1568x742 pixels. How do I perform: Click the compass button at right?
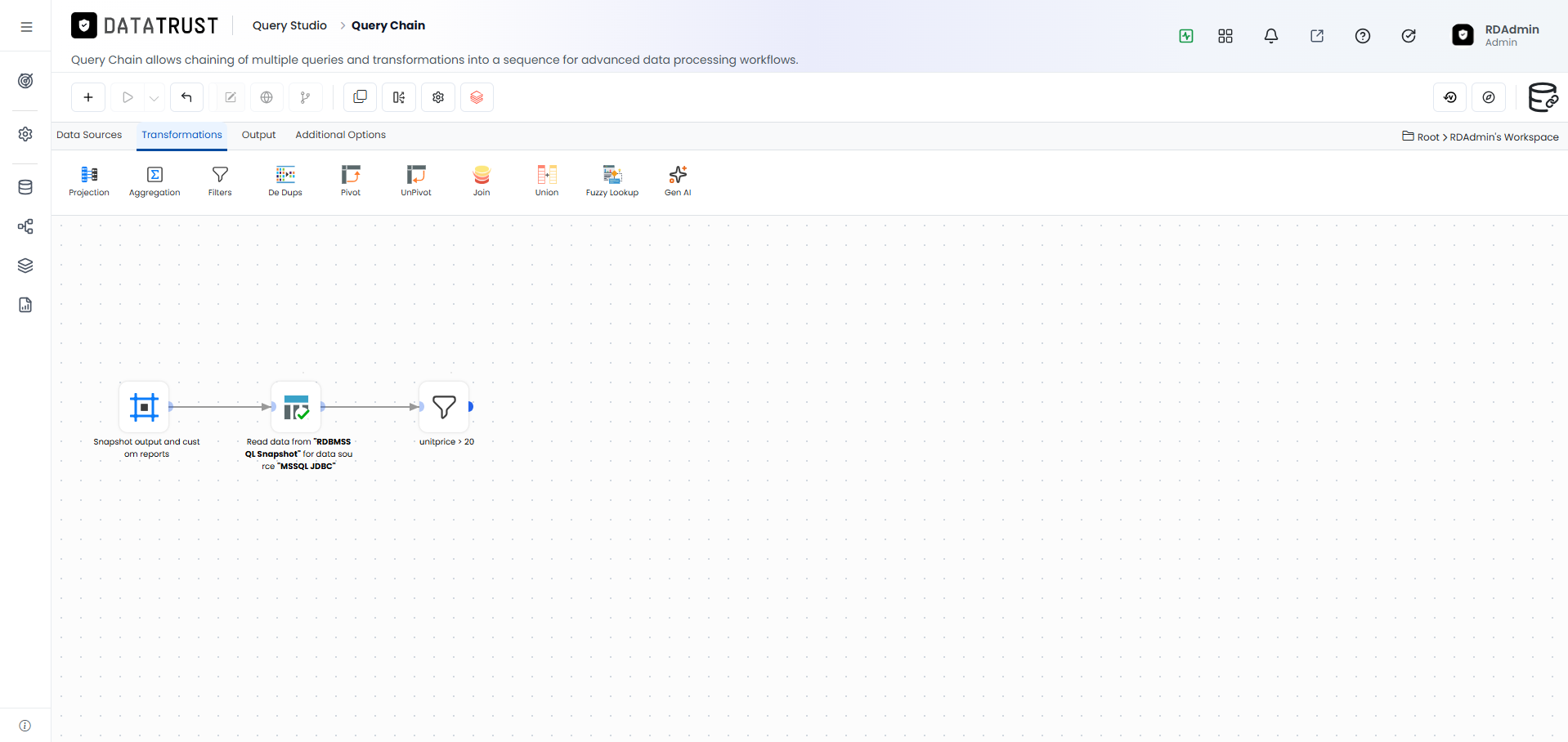coord(1489,97)
